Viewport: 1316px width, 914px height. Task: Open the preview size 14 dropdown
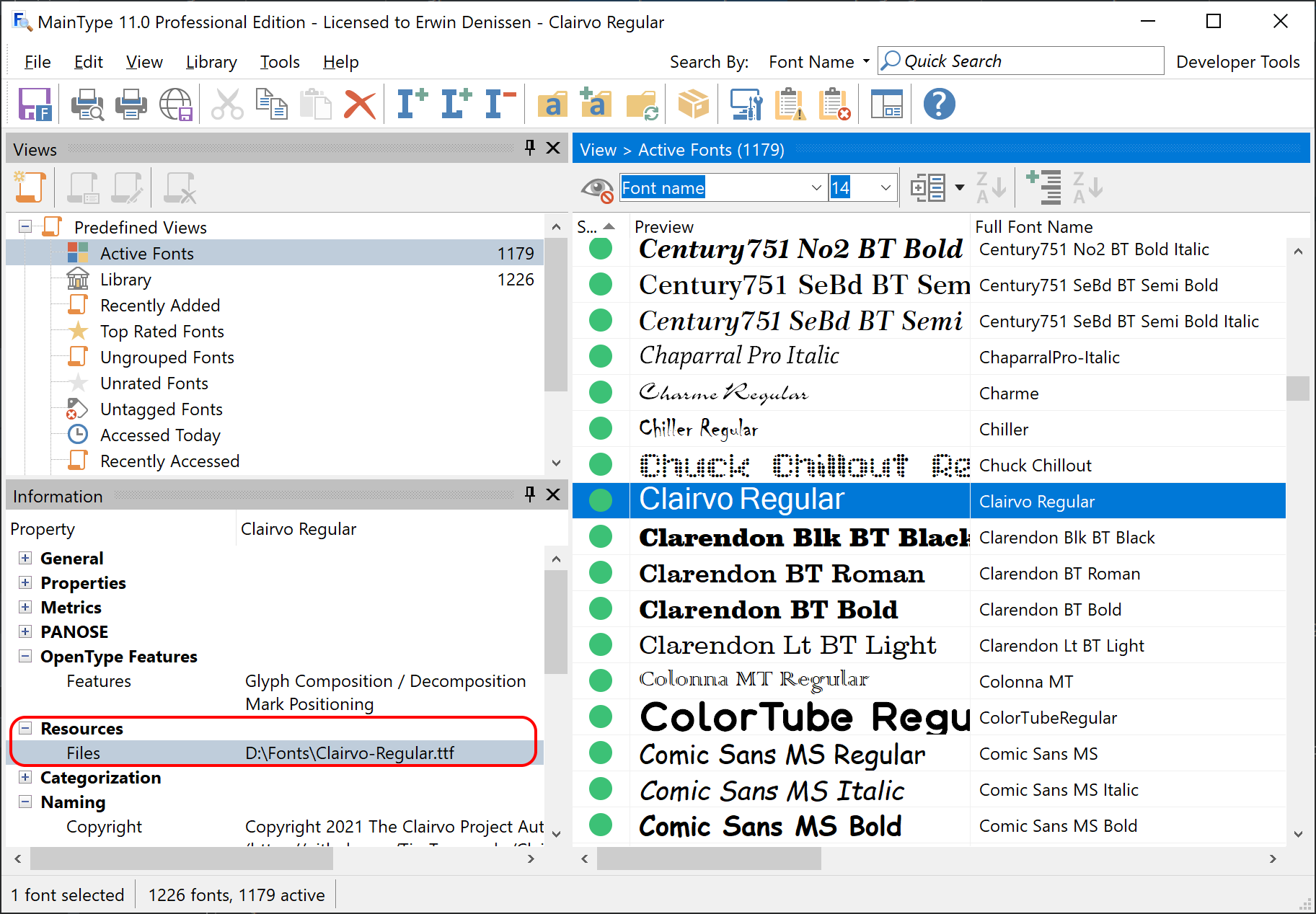(886, 188)
